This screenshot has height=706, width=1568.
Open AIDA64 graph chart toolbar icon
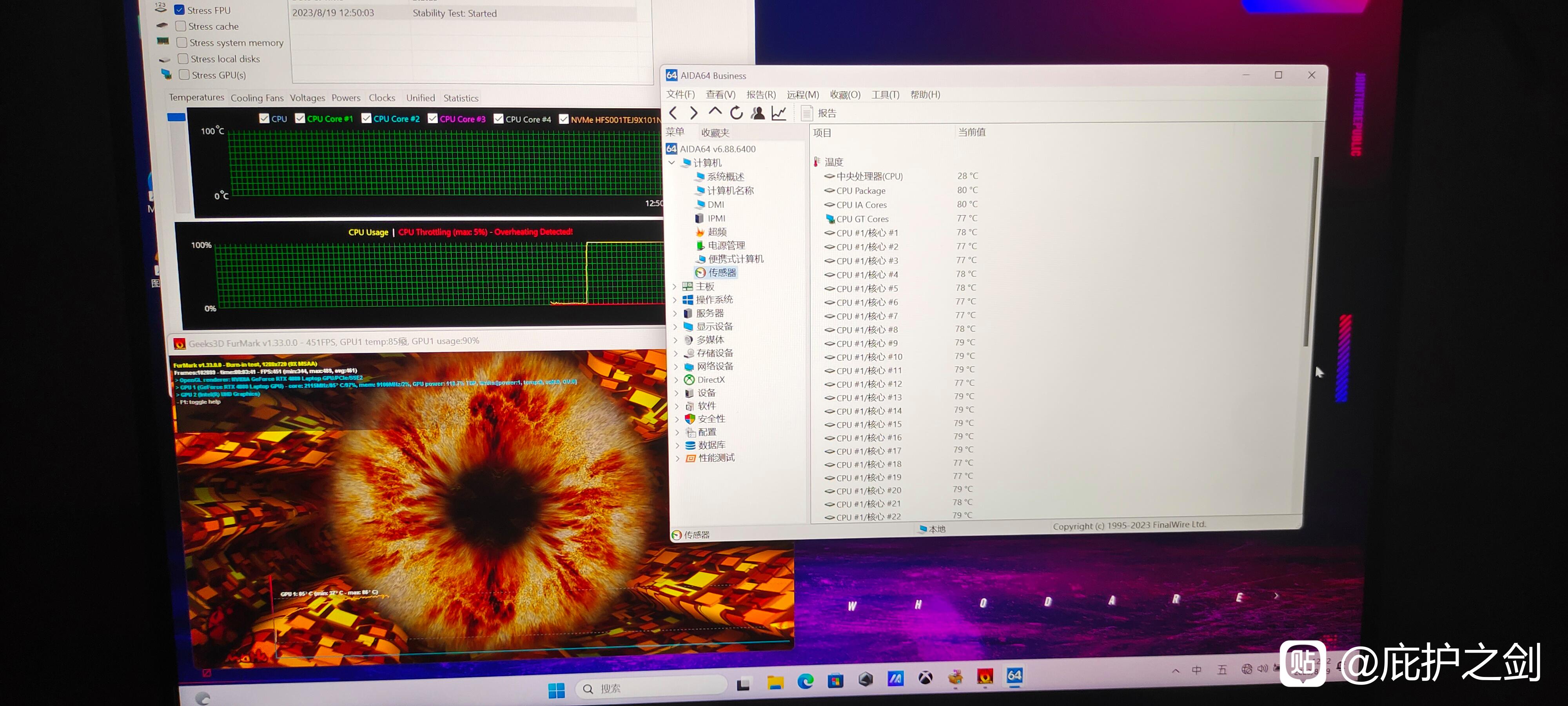coord(779,113)
